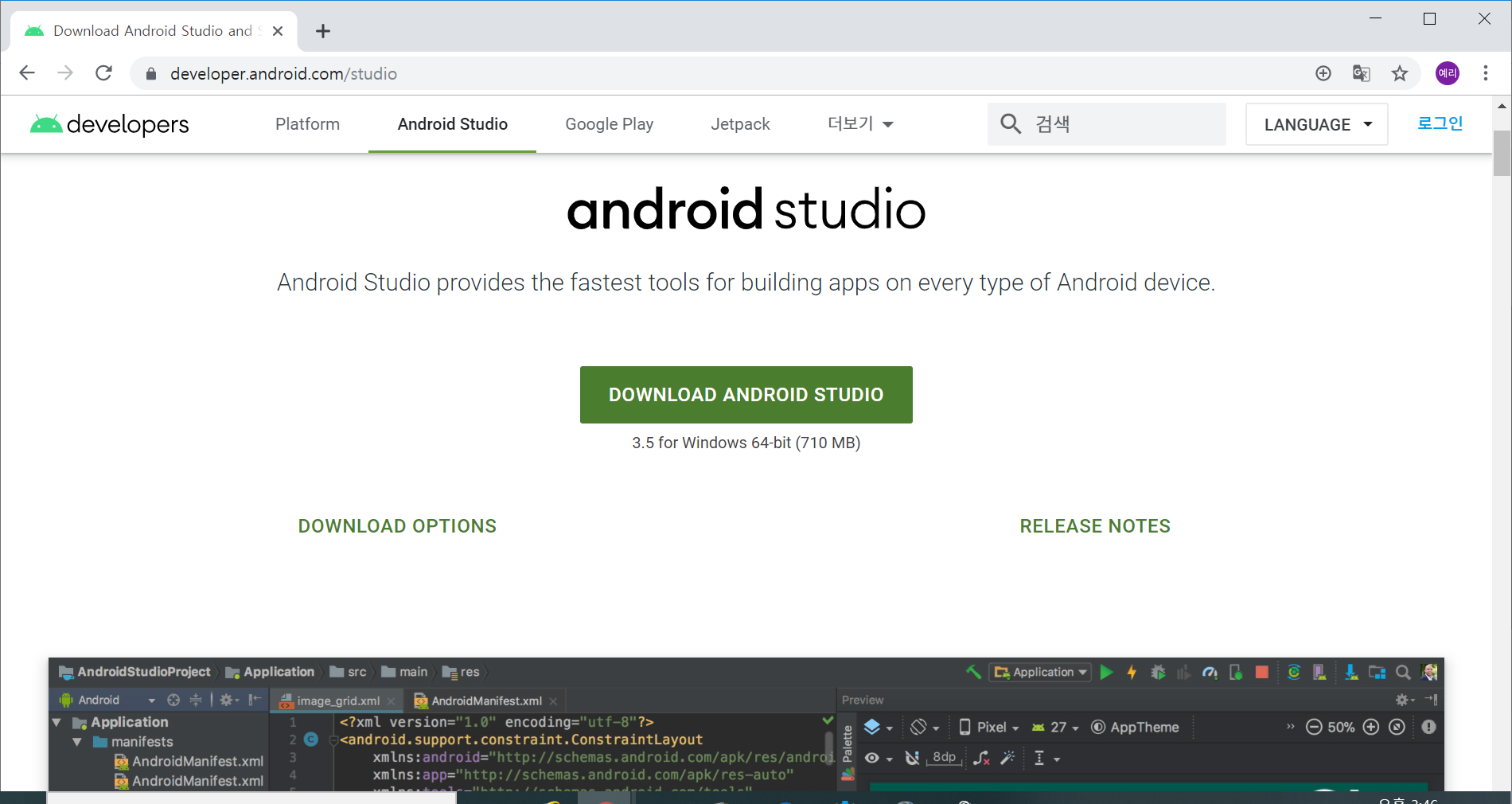1512x804 pixels.
Task: Click the 검색 search field
Action: pyautogui.click(x=1107, y=124)
